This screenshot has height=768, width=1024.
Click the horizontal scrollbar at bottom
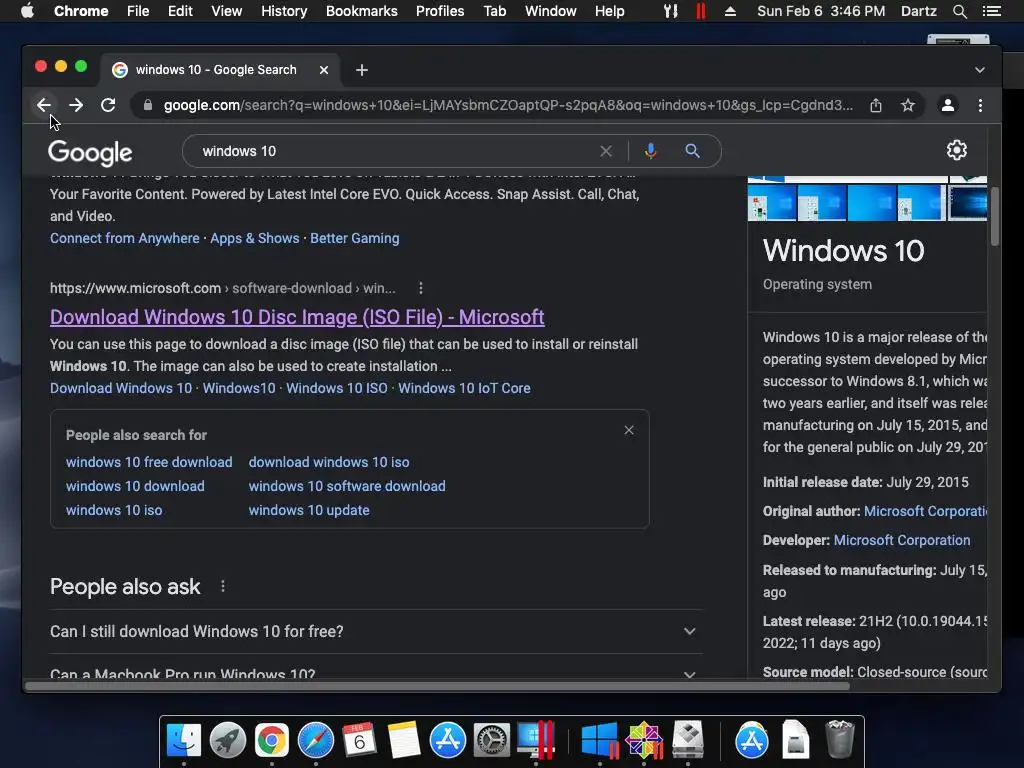[x=438, y=686]
